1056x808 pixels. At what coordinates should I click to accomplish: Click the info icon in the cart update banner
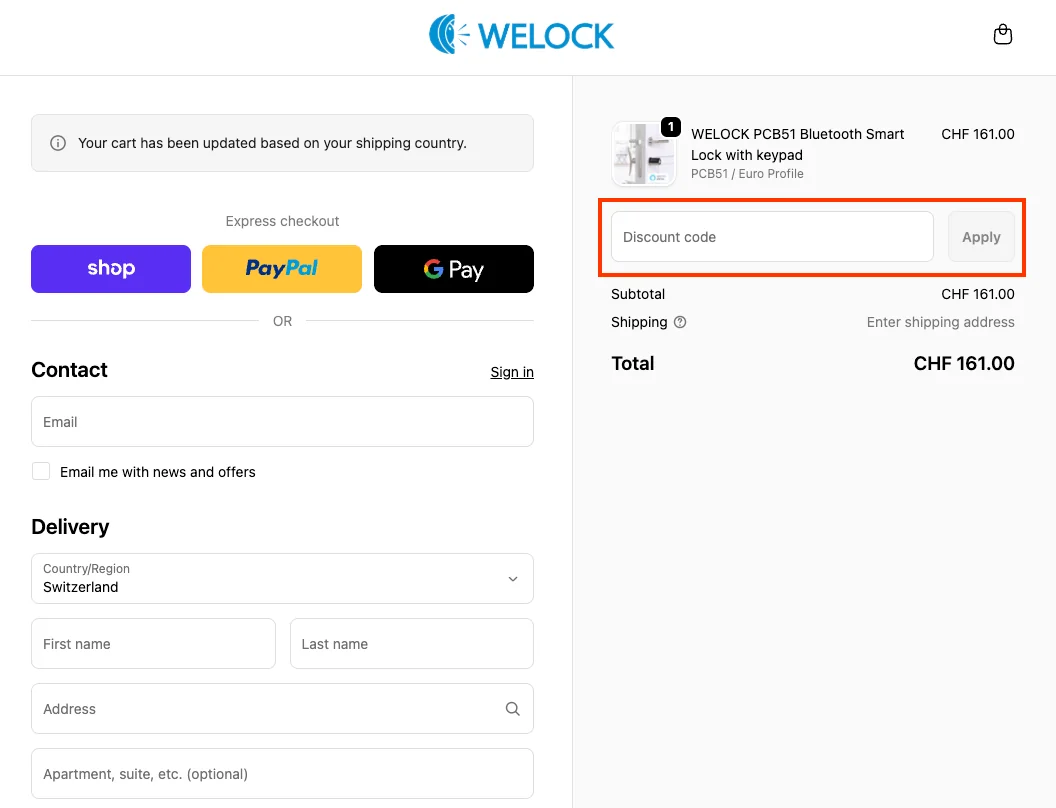tap(59, 143)
